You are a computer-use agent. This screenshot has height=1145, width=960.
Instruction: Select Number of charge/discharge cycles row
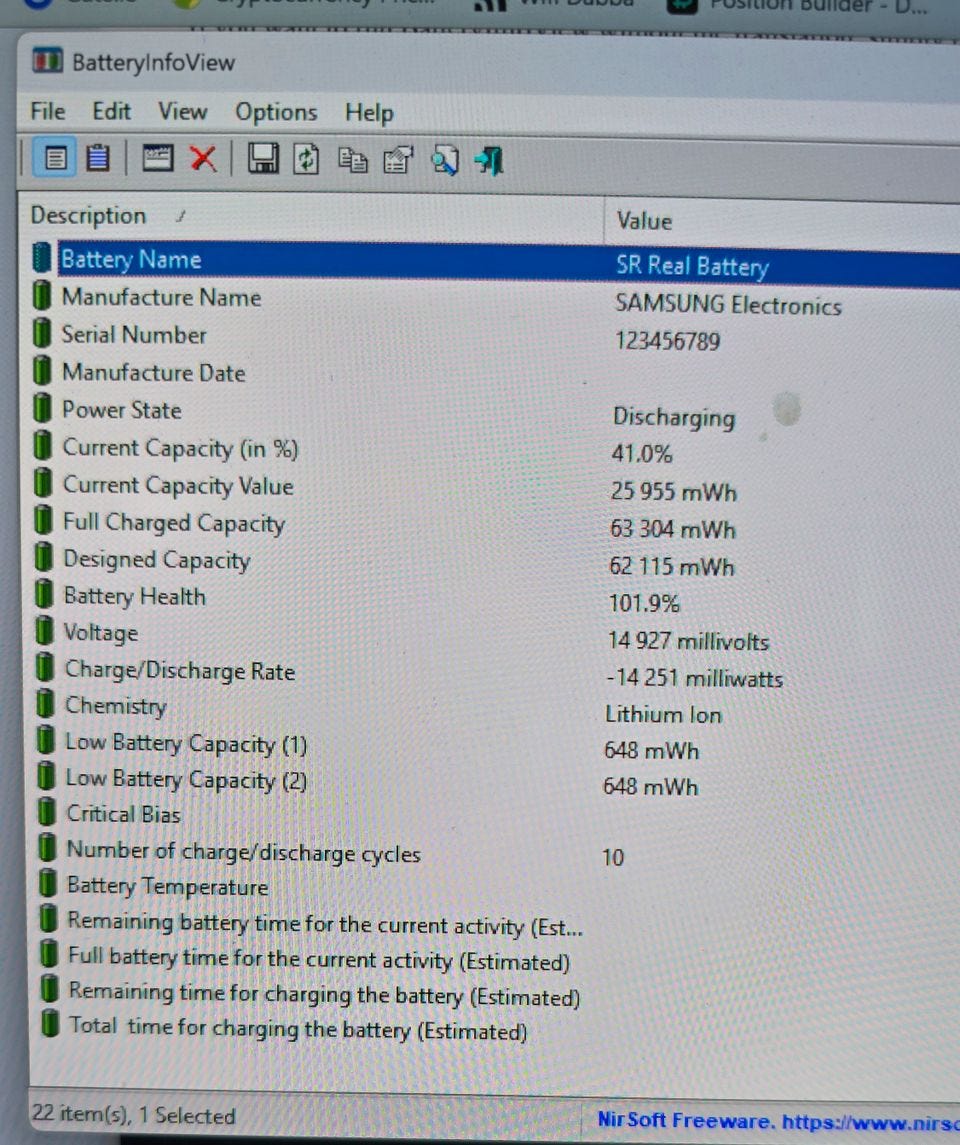244,851
